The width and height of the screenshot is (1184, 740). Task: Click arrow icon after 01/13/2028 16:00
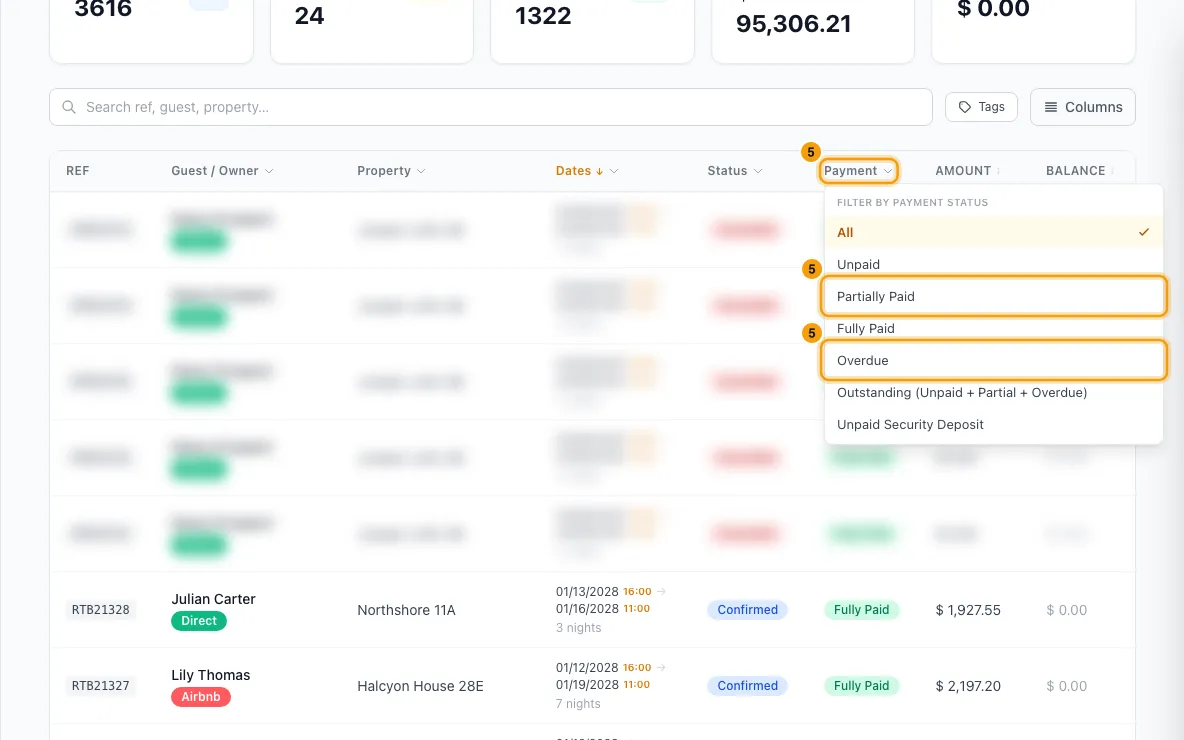[x=661, y=591]
